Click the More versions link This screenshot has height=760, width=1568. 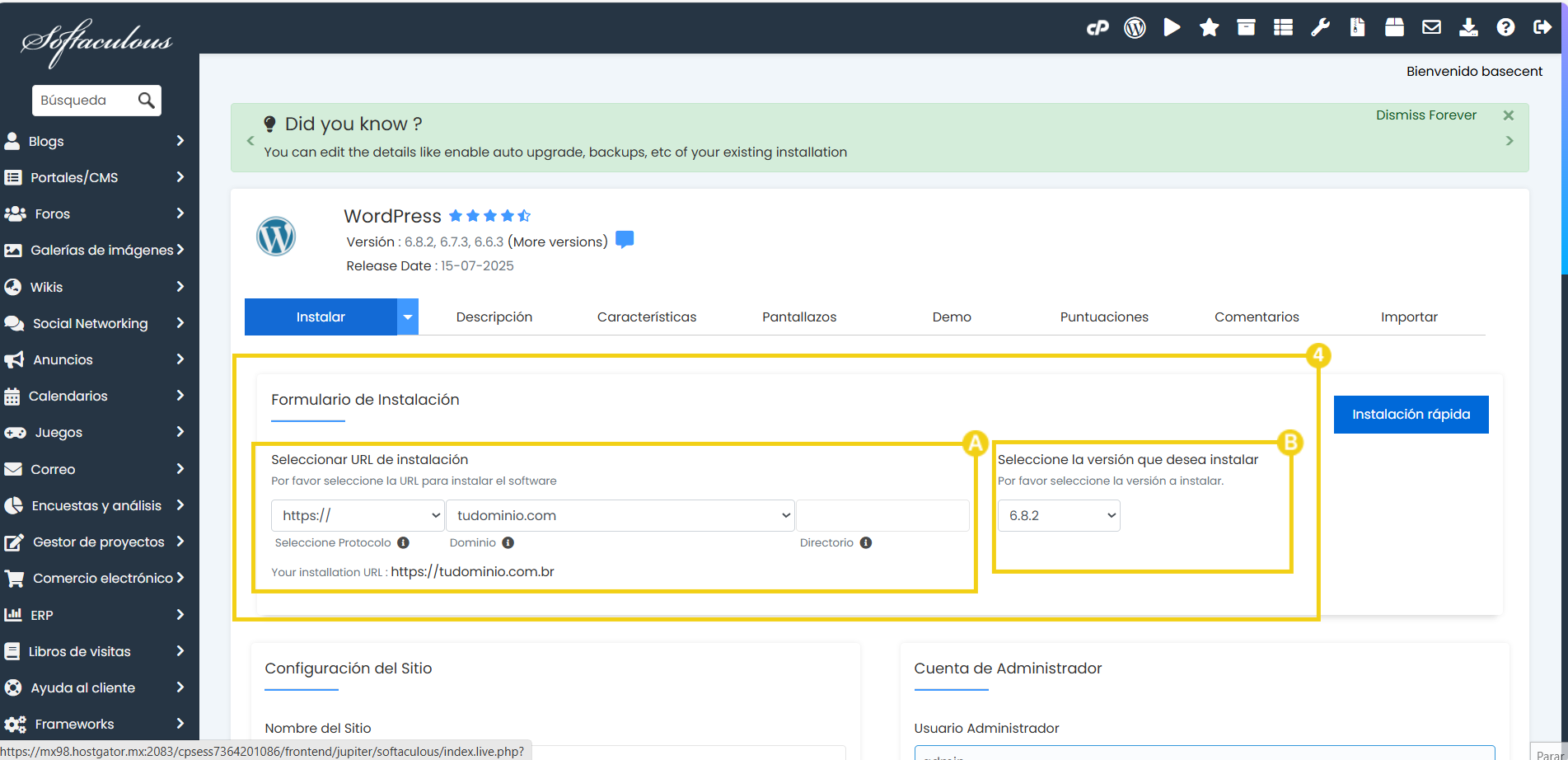559,242
